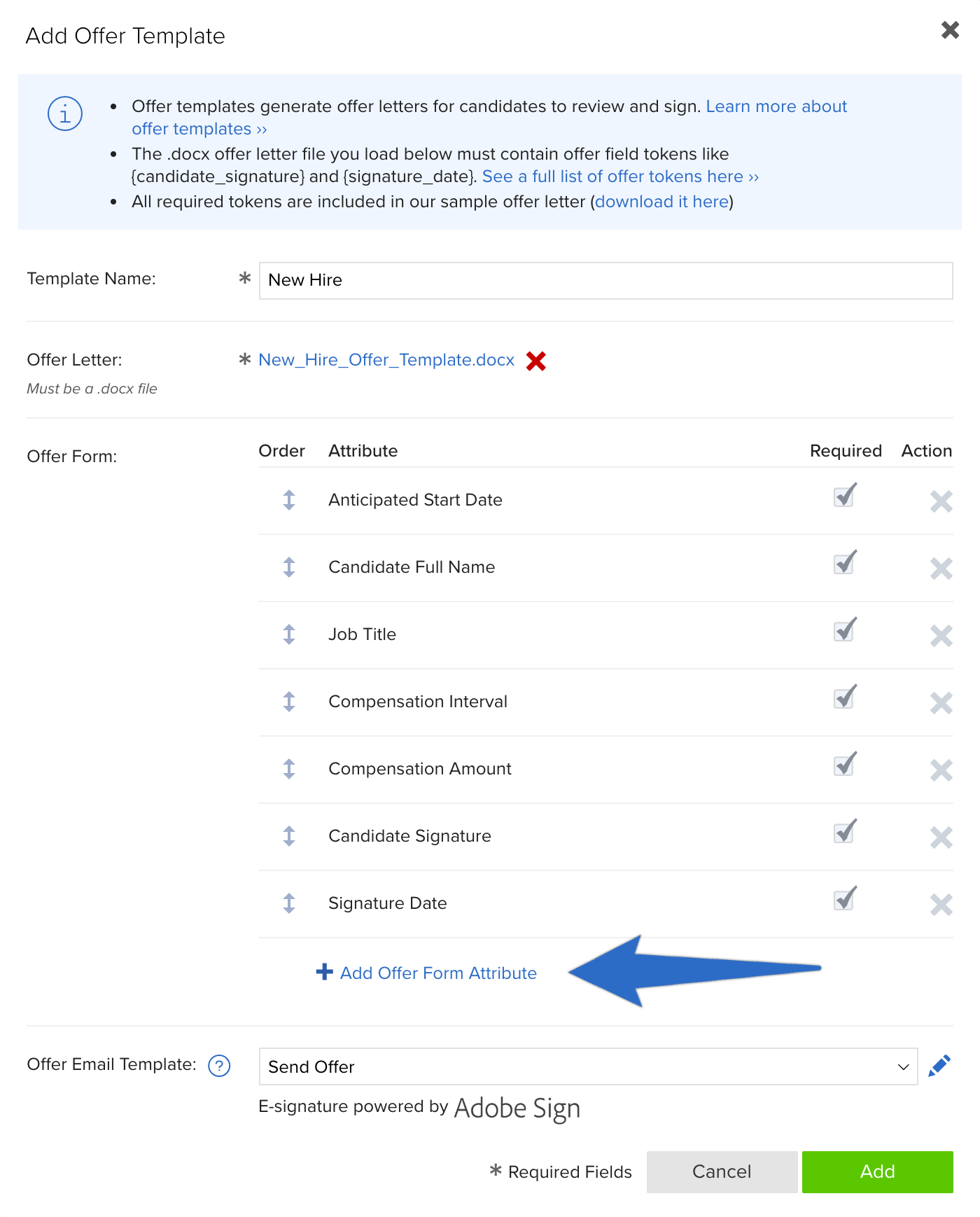
Task: Toggle Required checkbox for Job Title
Action: point(845,630)
